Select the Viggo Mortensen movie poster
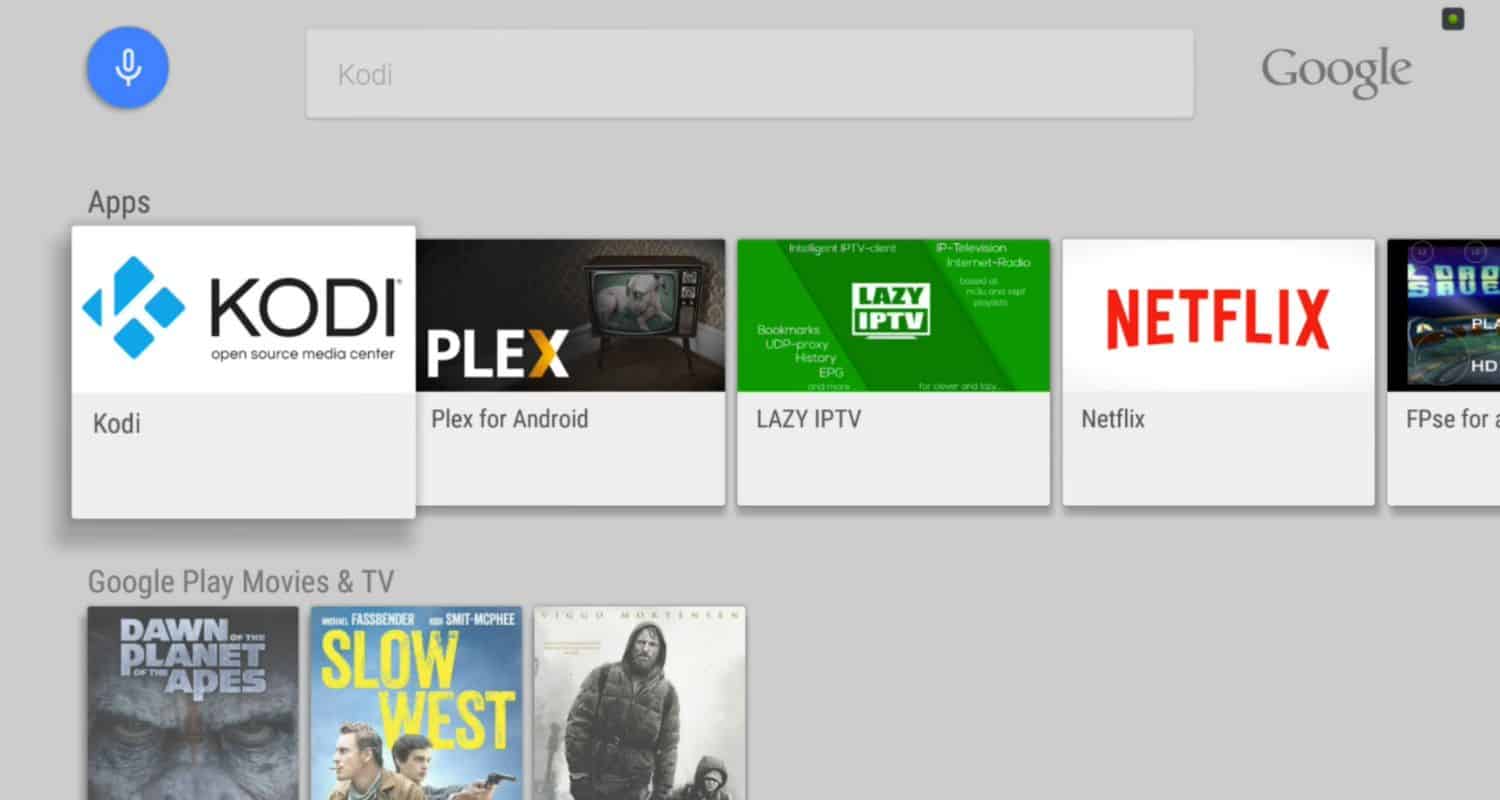The image size is (1500, 800). tap(640, 703)
